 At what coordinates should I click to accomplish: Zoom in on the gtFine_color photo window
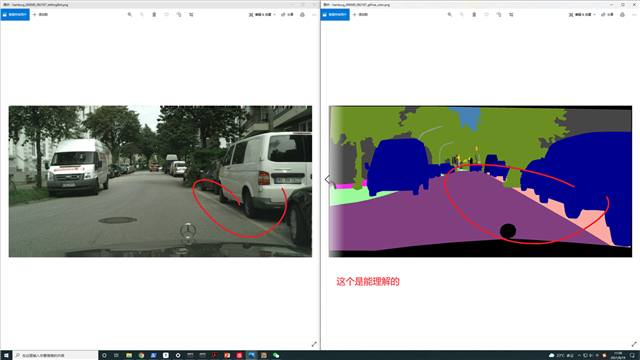point(450,15)
